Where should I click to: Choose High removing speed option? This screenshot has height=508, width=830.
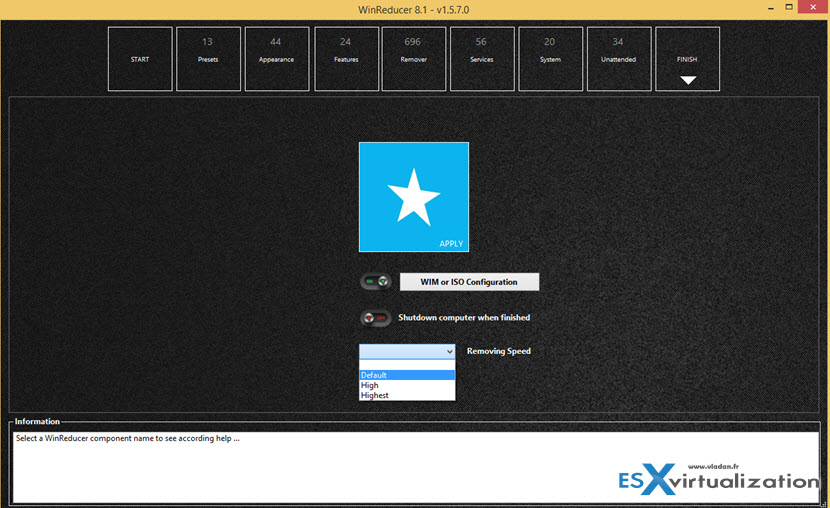[407, 385]
